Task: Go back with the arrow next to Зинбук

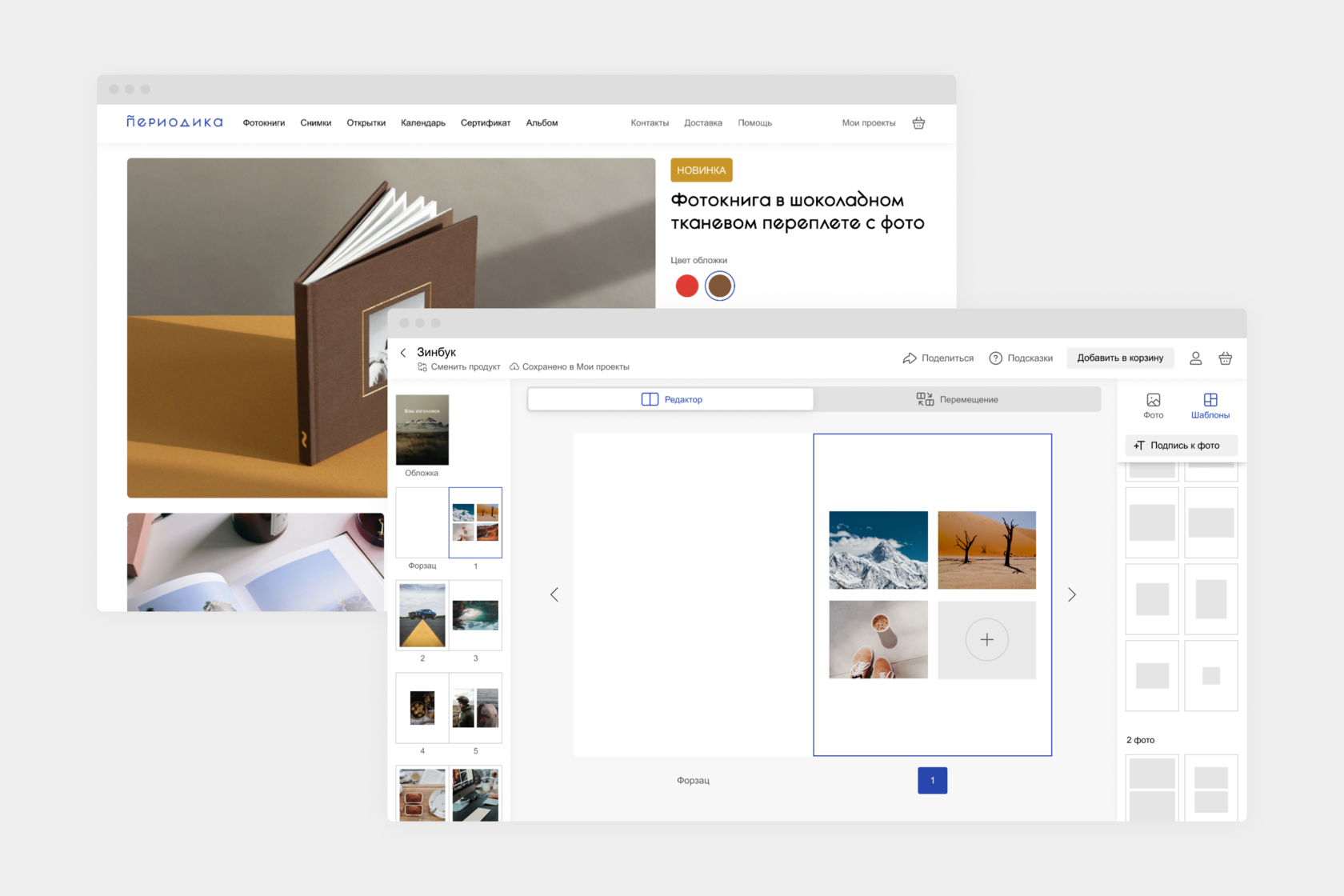Action: (x=403, y=353)
